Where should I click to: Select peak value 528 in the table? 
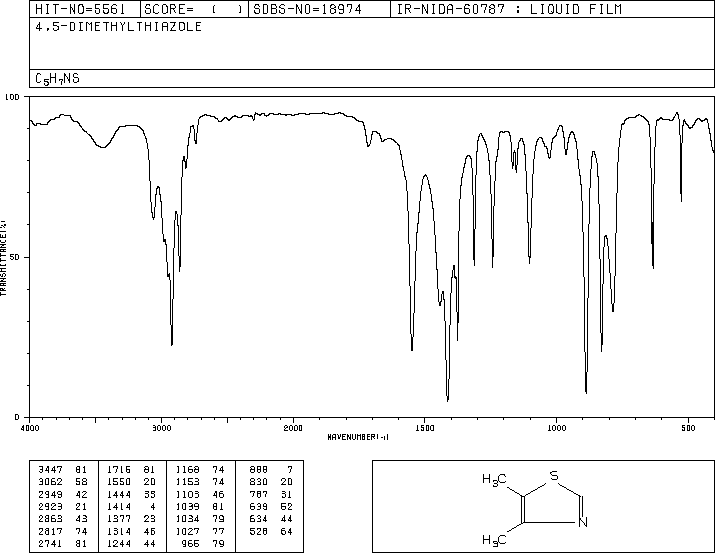coord(259,531)
